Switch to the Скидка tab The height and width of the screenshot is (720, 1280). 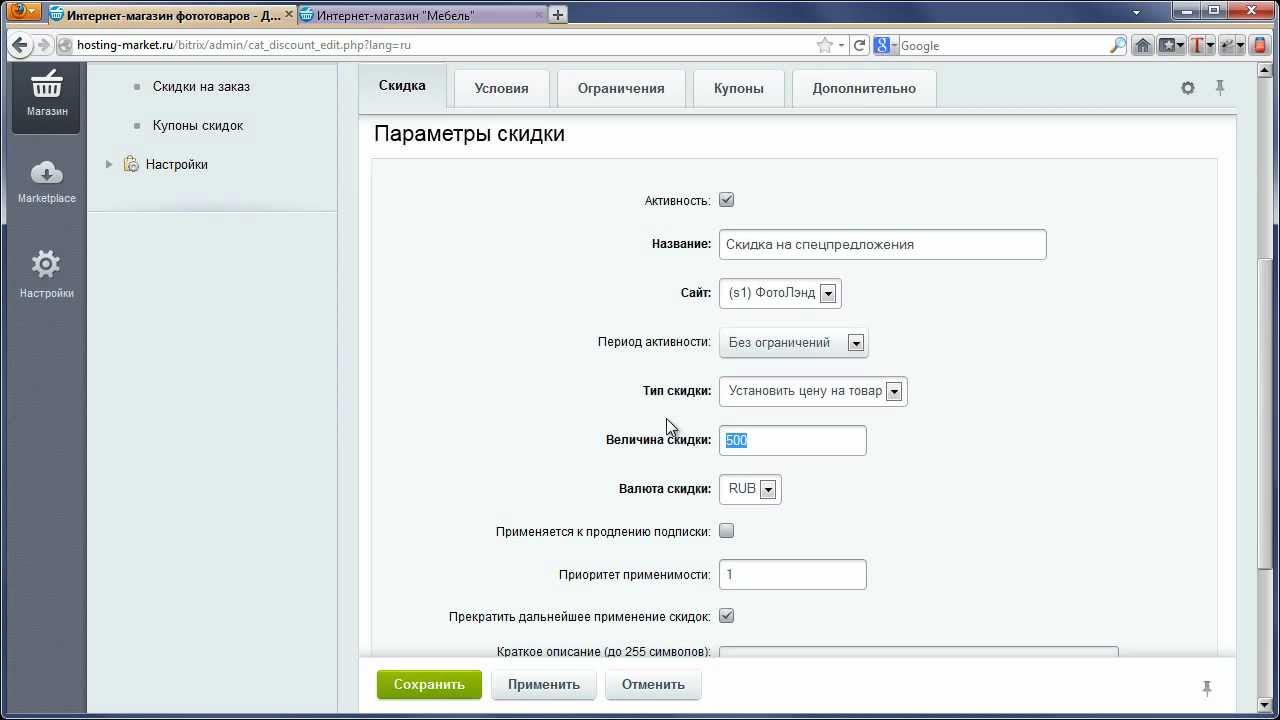[402, 86]
